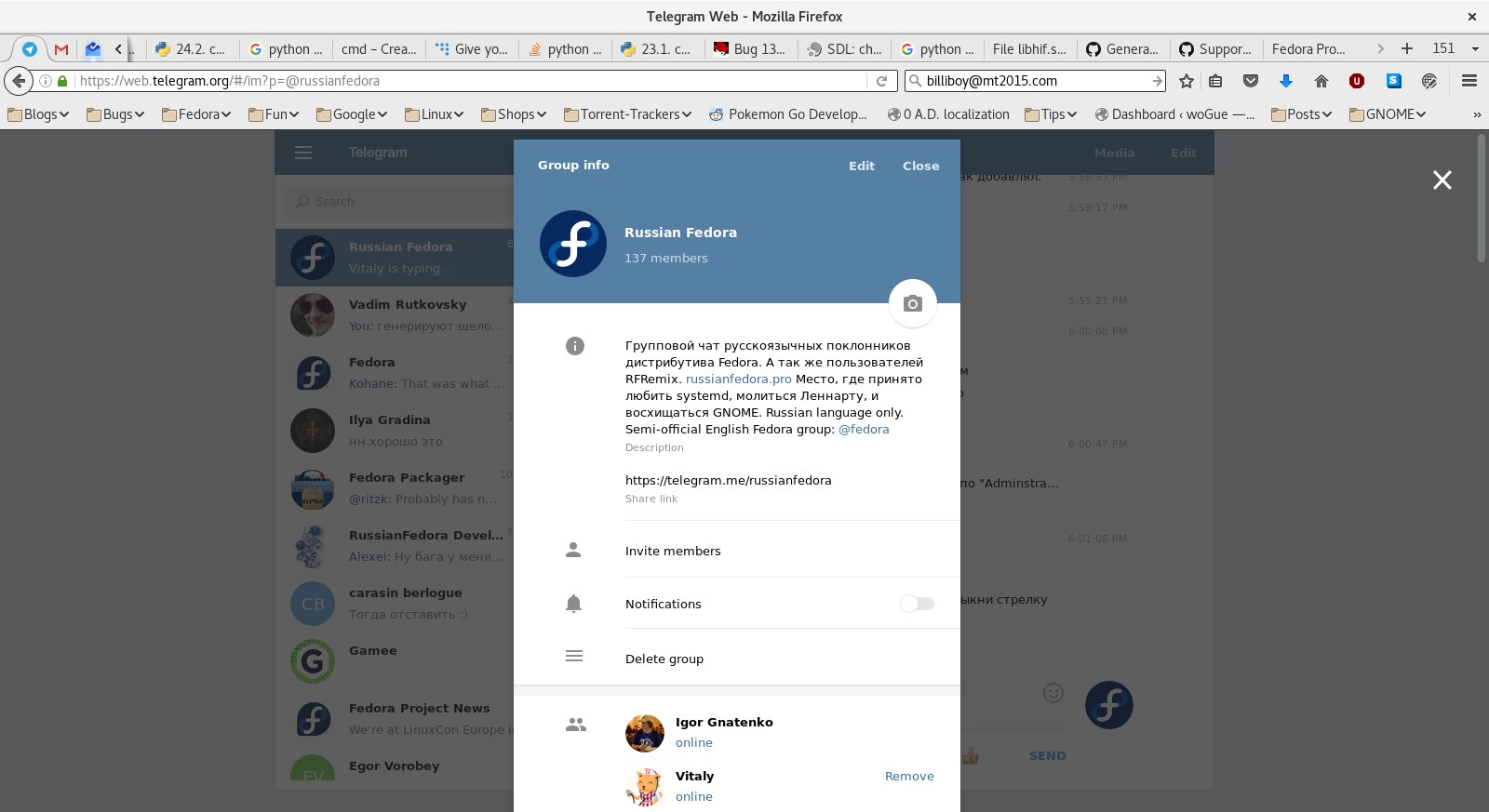Image resolution: width=1489 pixels, height=812 pixels.
Task: Open the Firefox hamburger menu
Action: [x=1469, y=81]
